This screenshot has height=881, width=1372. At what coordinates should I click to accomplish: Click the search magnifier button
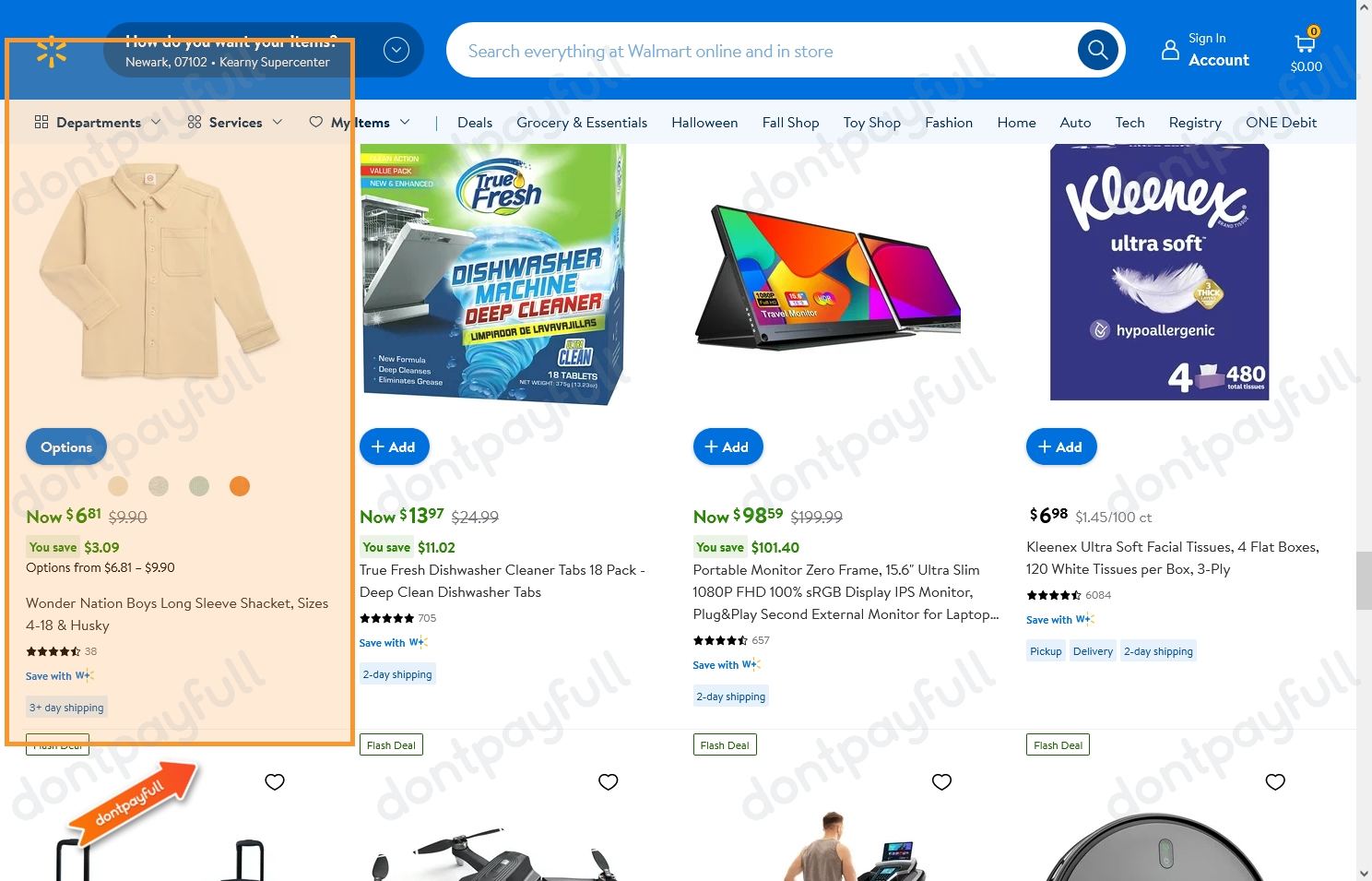tap(1097, 50)
